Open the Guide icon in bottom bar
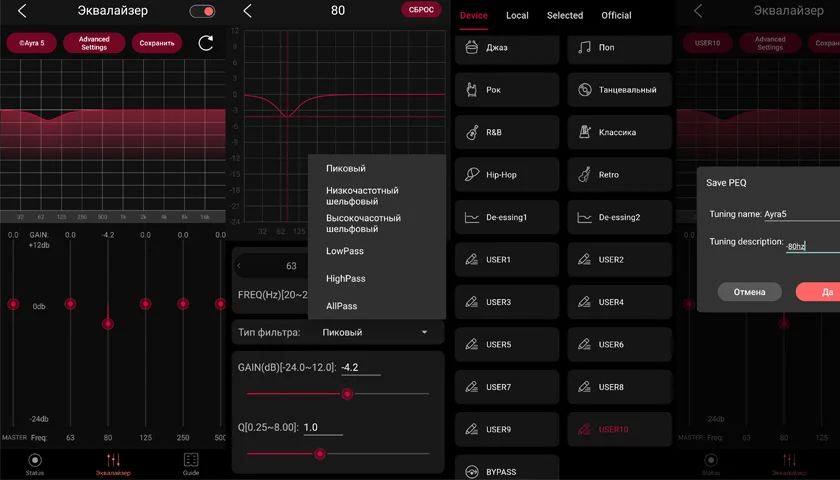 [191, 463]
